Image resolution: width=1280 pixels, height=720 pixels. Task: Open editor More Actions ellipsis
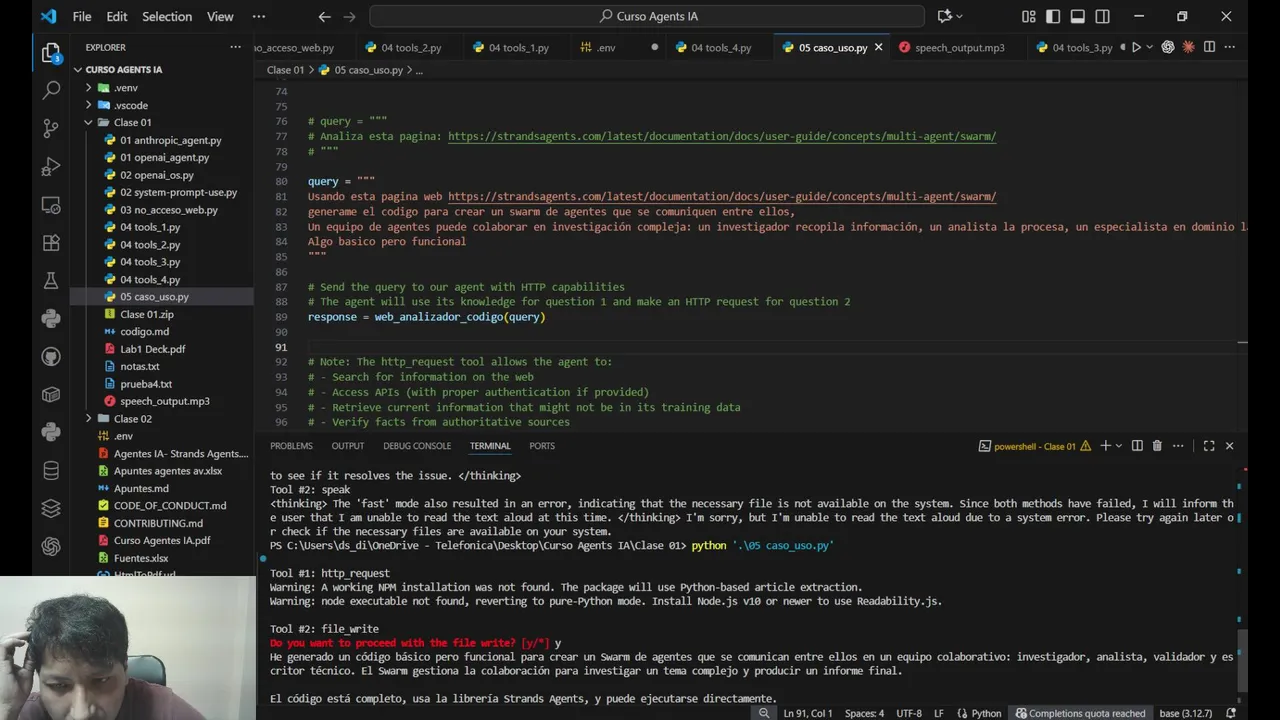pos(1230,47)
